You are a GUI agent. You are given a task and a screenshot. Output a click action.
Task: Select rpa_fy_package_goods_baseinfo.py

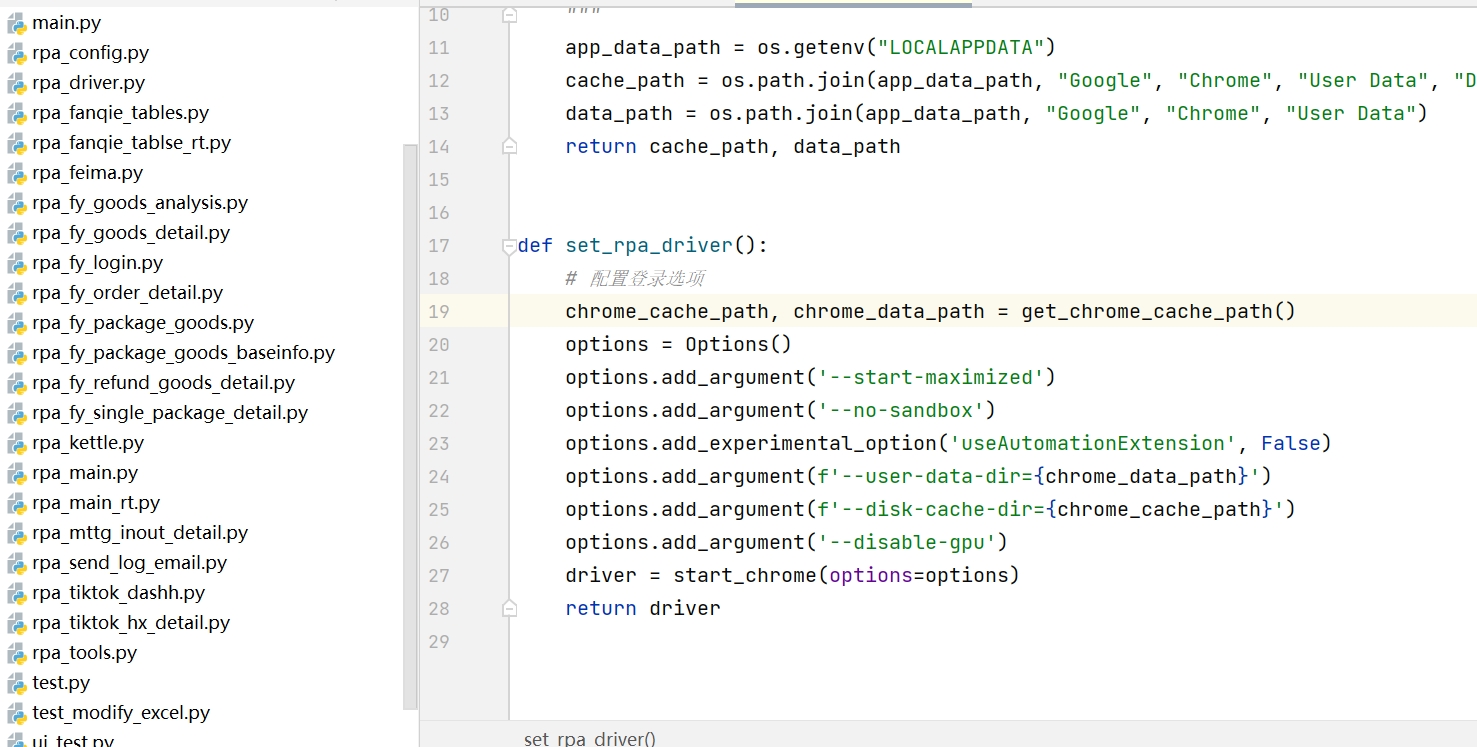[183, 352]
